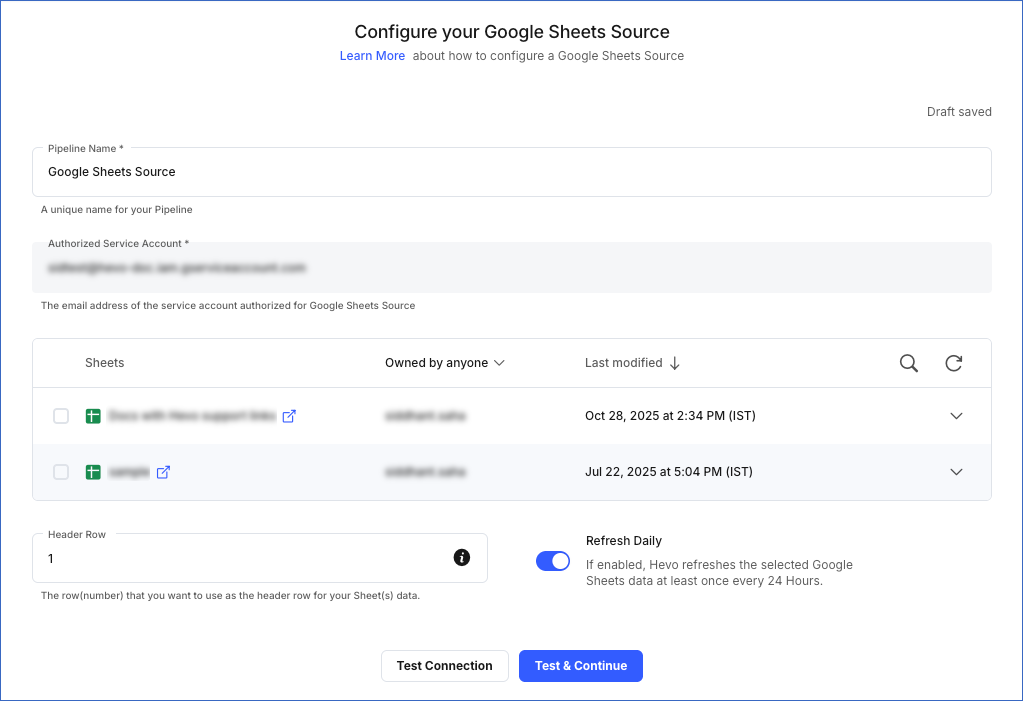Image resolution: width=1023 pixels, height=701 pixels.
Task: Click the Google Sheets icon on the first row
Action: pyautogui.click(x=92, y=416)
